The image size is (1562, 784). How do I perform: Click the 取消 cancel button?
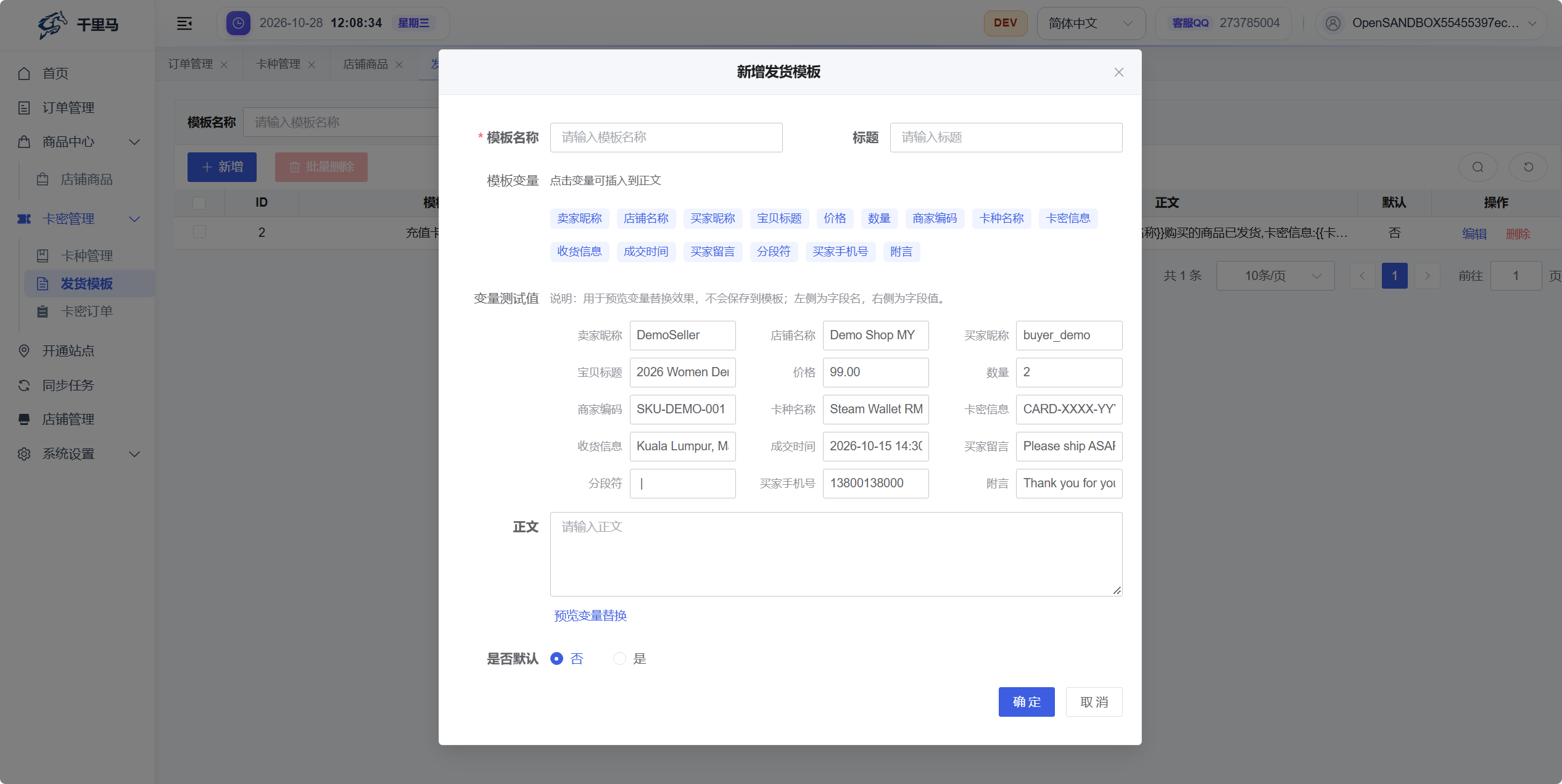pos(1094,702)
